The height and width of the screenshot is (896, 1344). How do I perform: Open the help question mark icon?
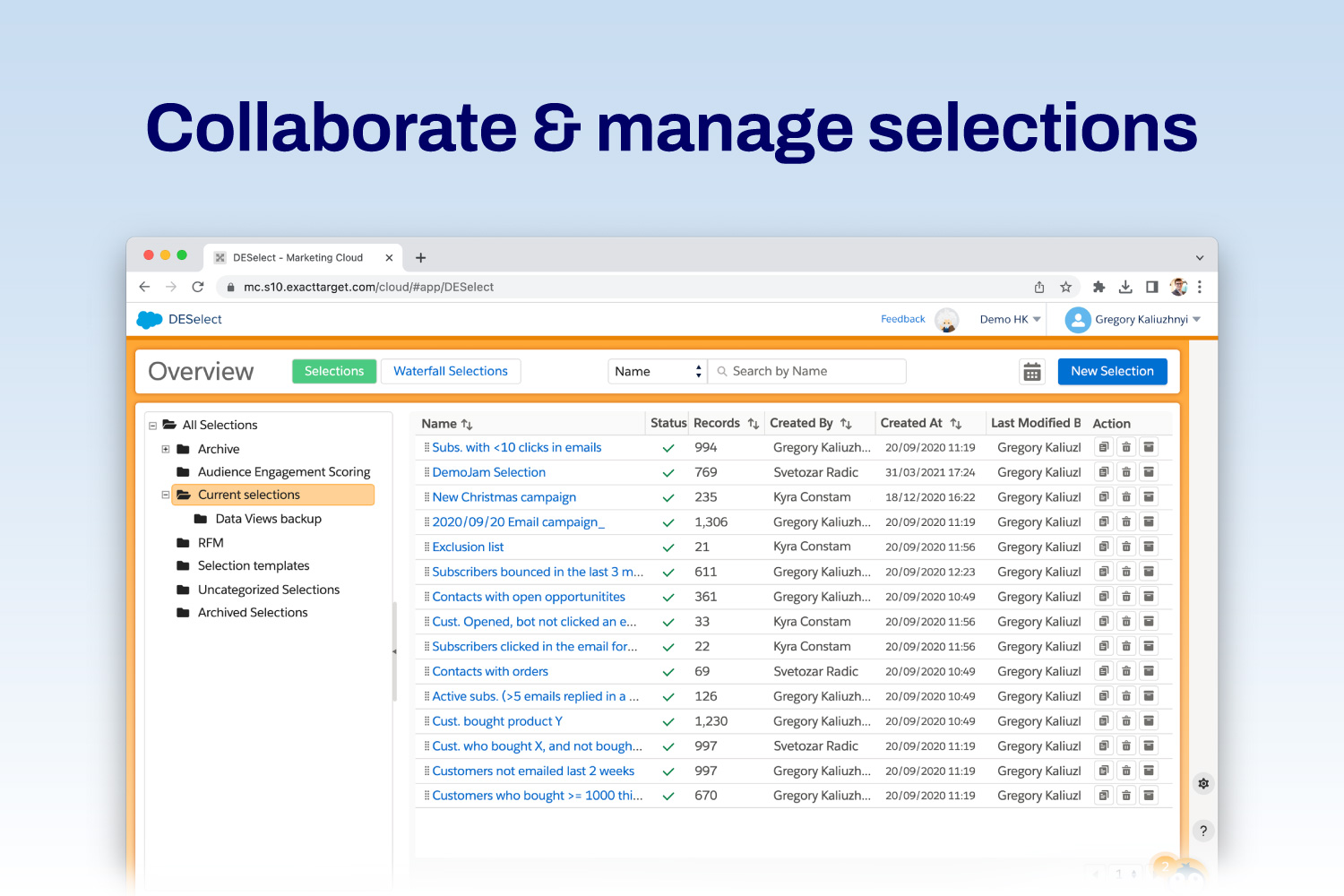tap(1203, 831)
